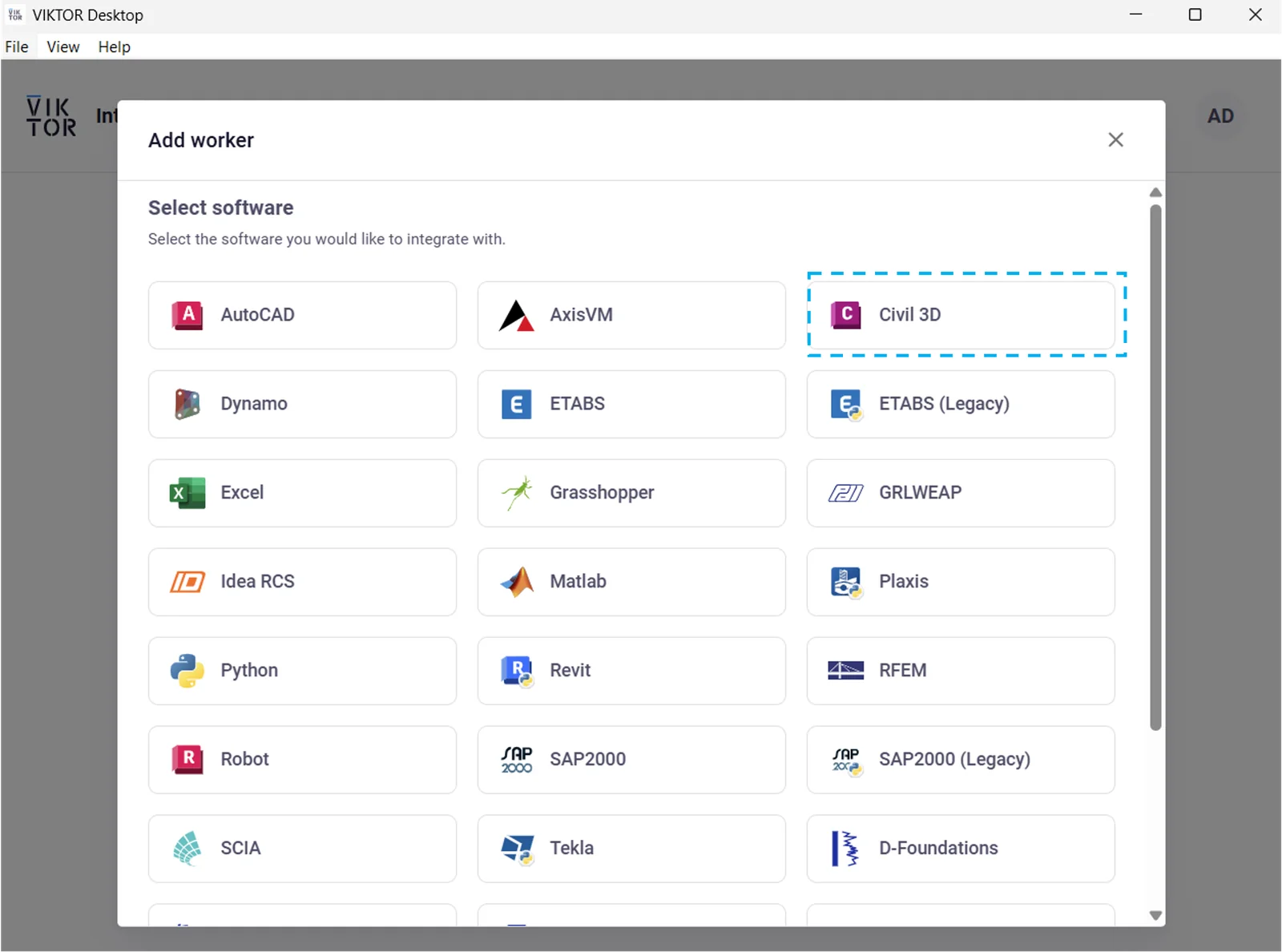Click the RFEM bridge logo icon
The width and height of the screenshot is (1282, 952).
click(846, 671)
